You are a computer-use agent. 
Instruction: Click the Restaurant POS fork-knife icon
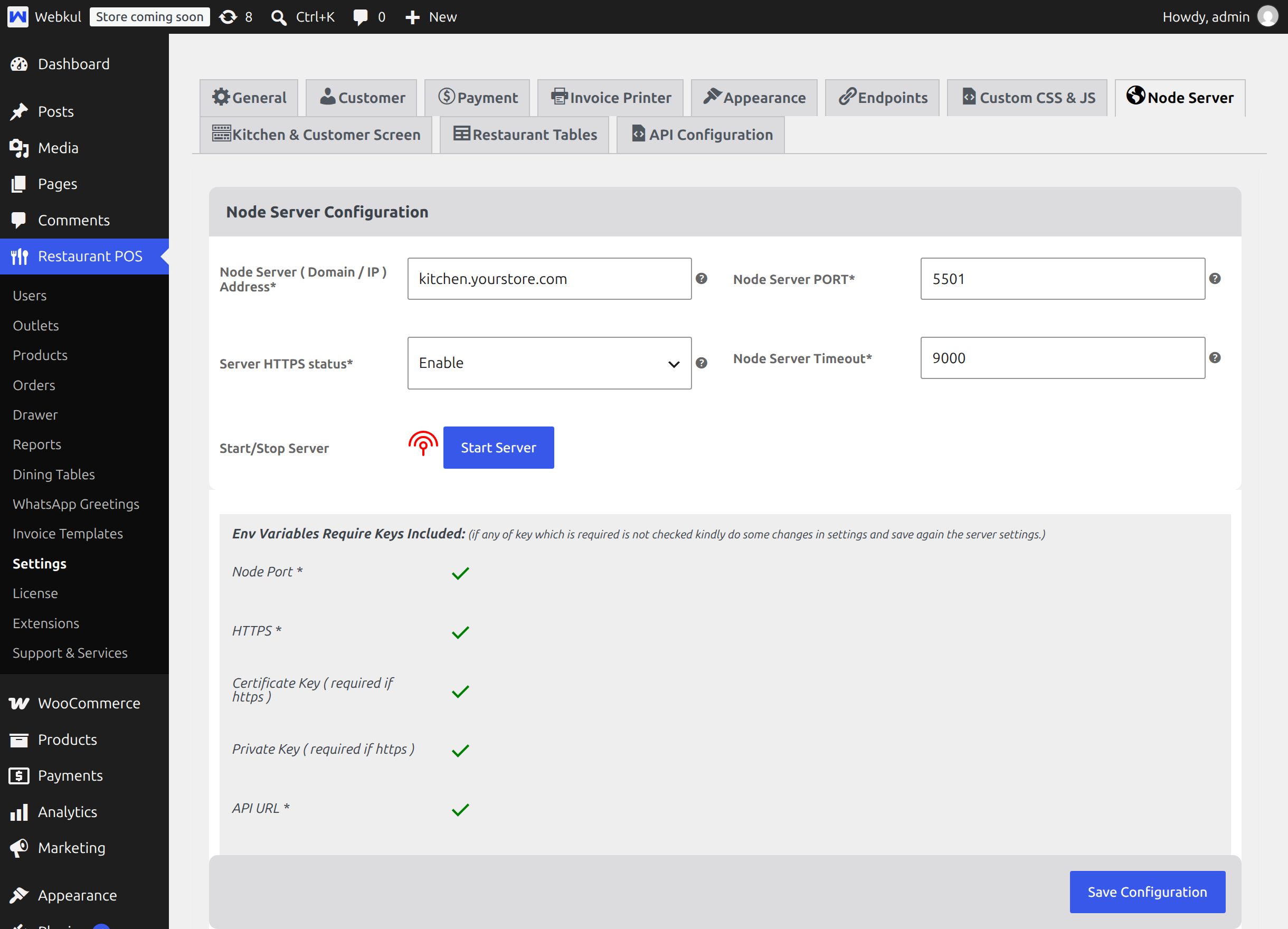tap(20, 257)
